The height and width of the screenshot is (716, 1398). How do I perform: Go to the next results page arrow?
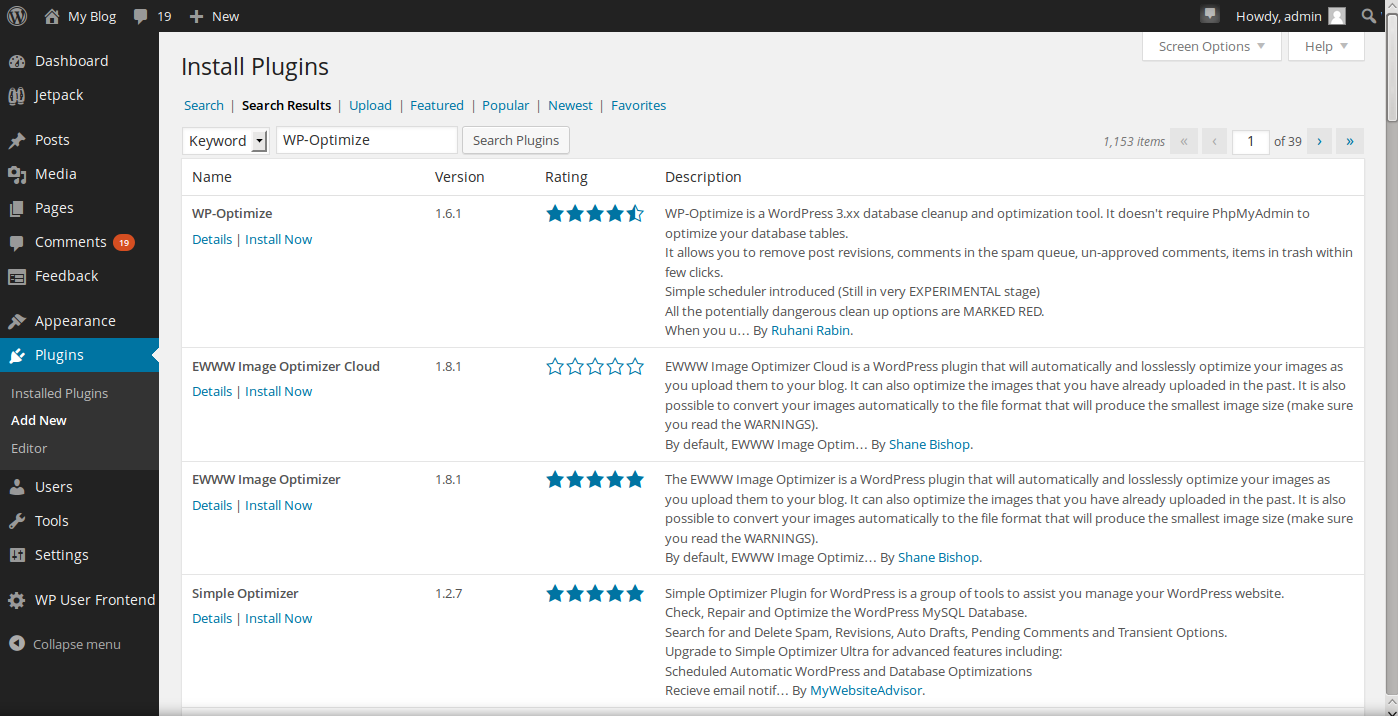1319,141
